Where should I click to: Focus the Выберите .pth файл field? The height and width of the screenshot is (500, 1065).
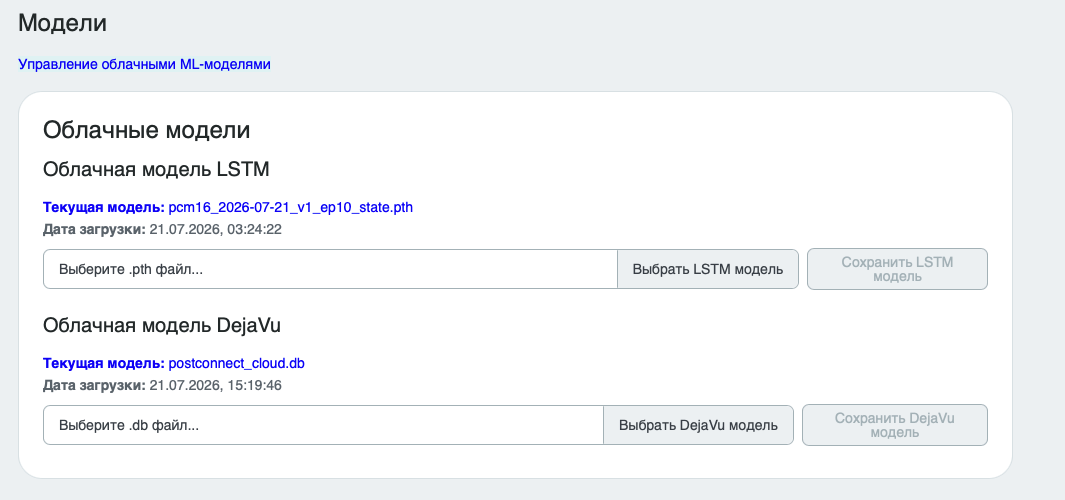click(x=330, y=269)
